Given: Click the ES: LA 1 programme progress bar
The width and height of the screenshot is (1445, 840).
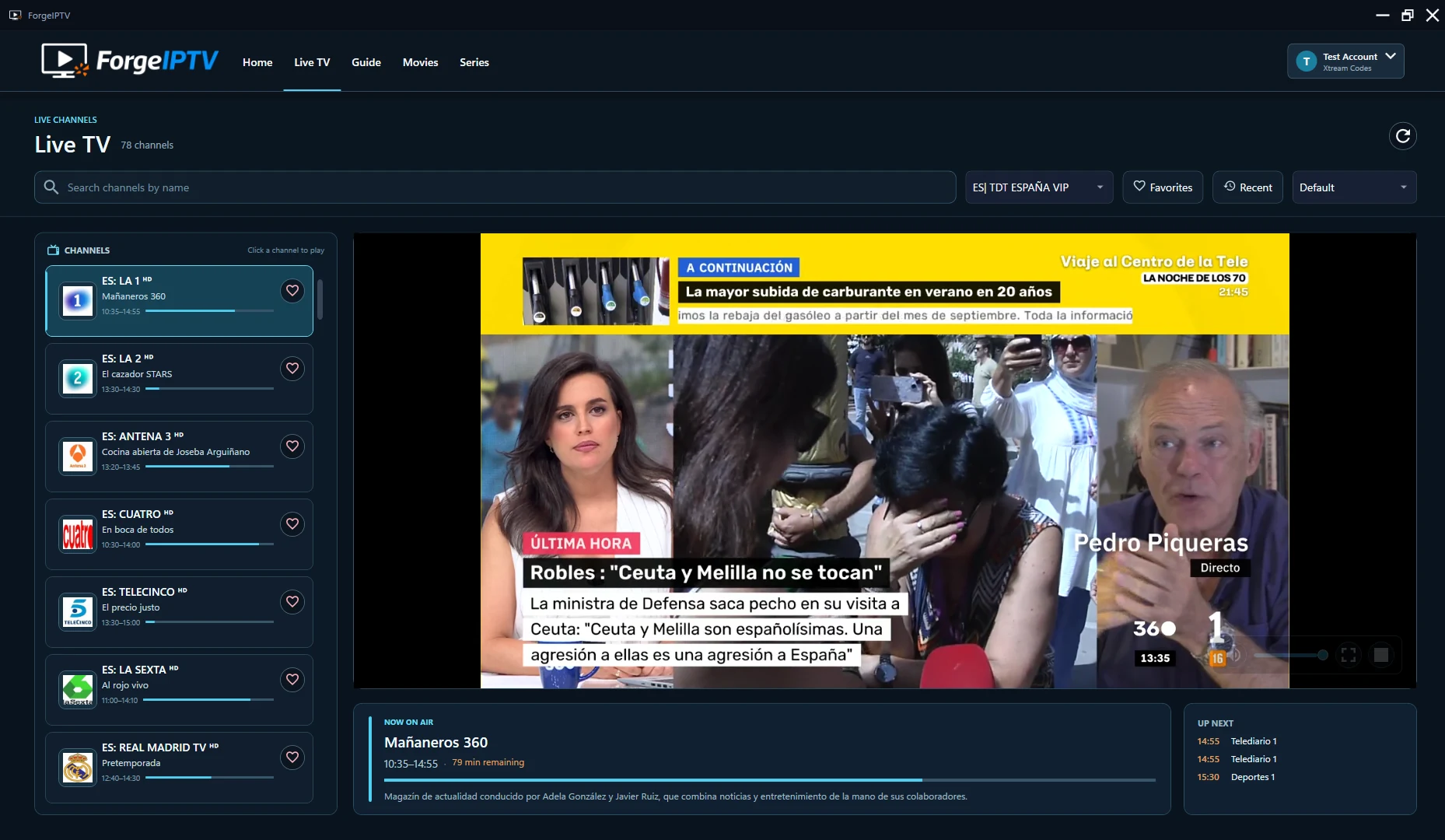Looking at the screenshot, I should pos(209,311).
